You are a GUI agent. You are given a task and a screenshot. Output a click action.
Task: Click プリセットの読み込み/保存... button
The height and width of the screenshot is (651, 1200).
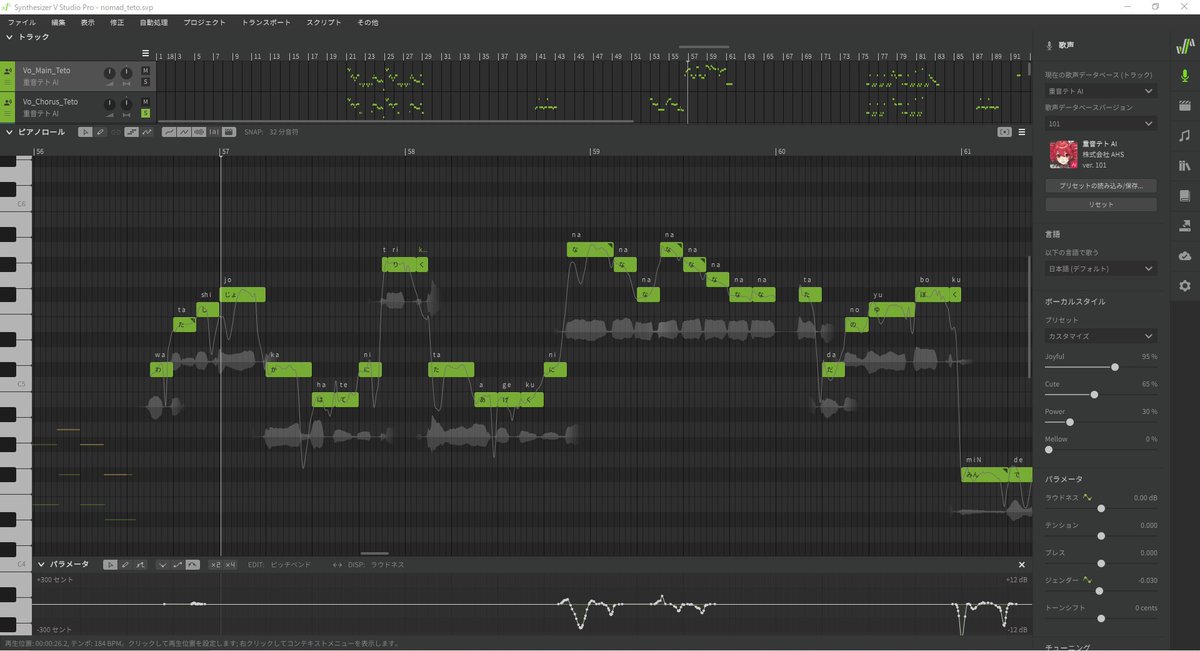(1100, 186)
